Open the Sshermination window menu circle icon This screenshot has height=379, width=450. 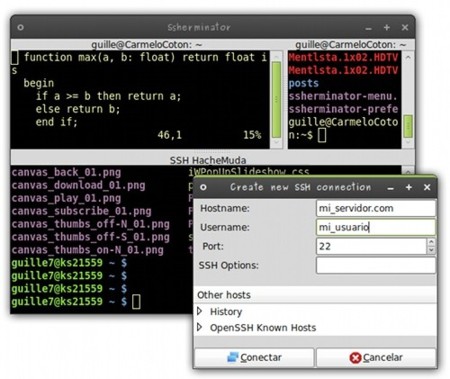pyautogui.click(x=20, y=27)
